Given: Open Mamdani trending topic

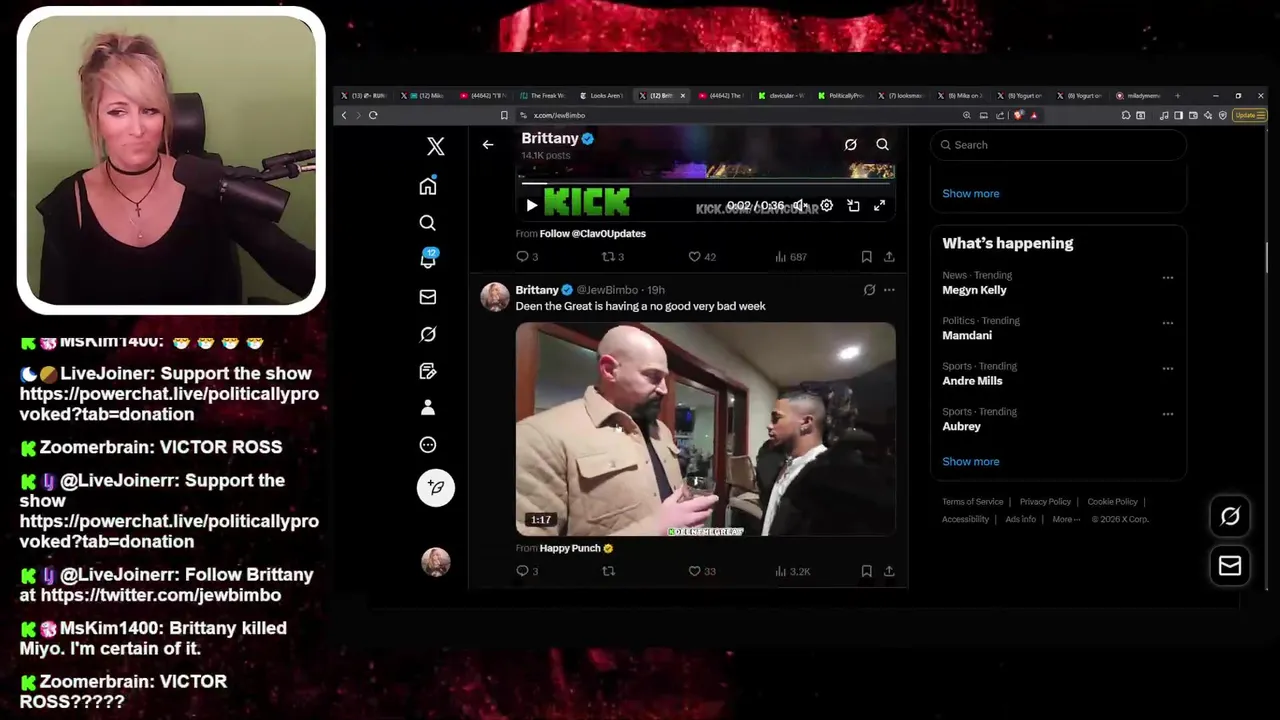Looking at the screenshot, I should 967,336.
